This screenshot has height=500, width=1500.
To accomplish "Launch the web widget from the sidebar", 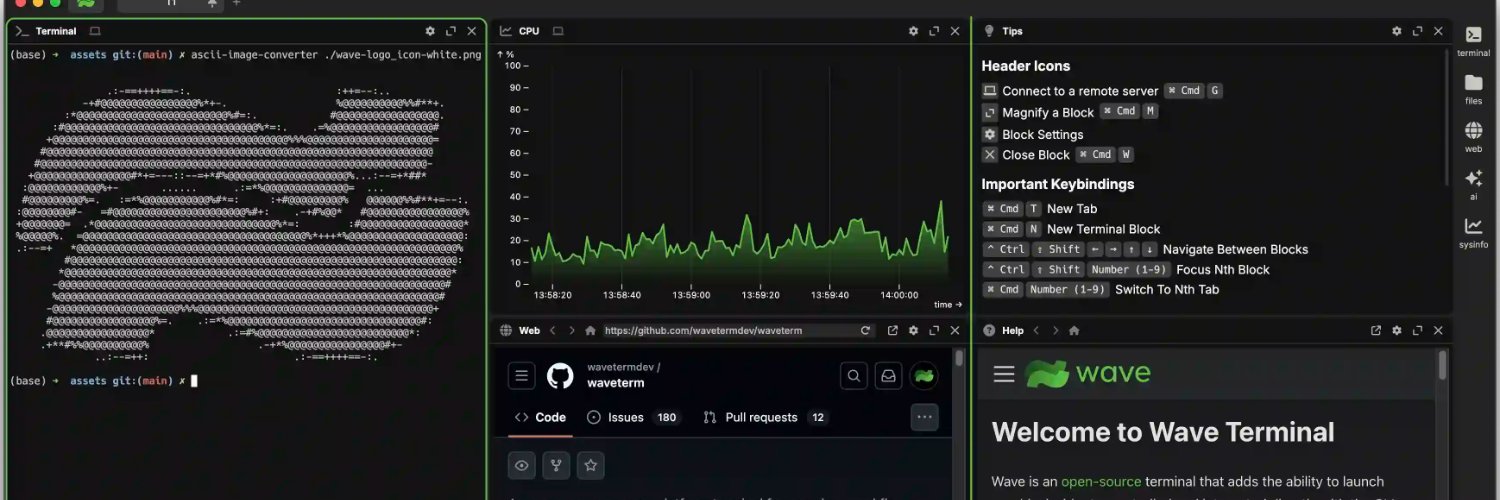I will click(x=1473, y=136).
